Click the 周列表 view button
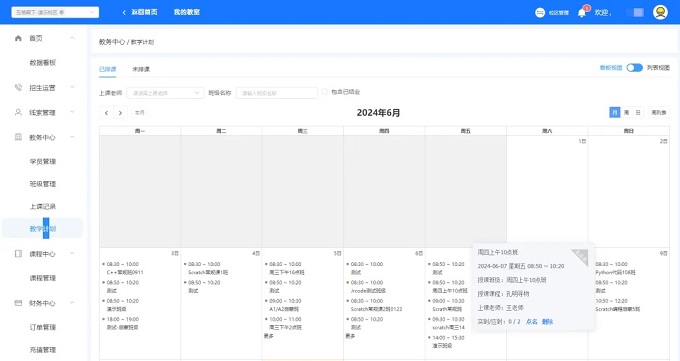680x361 pixels. (659, 112)
